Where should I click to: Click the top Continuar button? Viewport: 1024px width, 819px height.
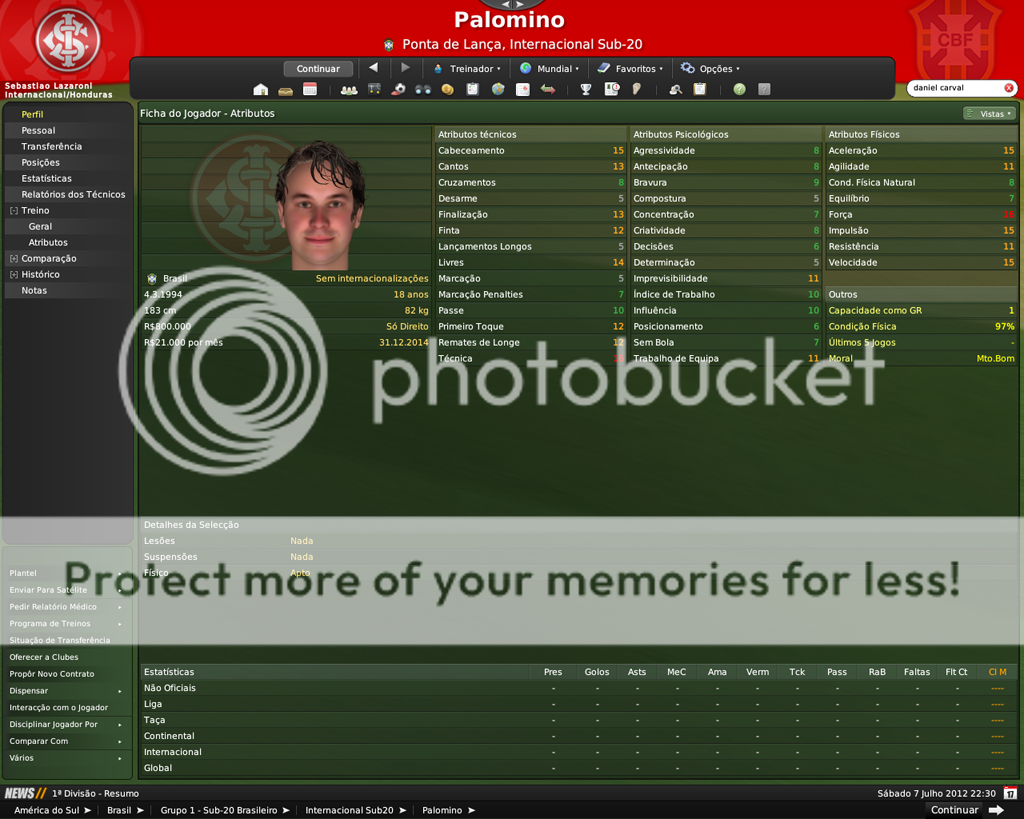click(x=318, y=69)
